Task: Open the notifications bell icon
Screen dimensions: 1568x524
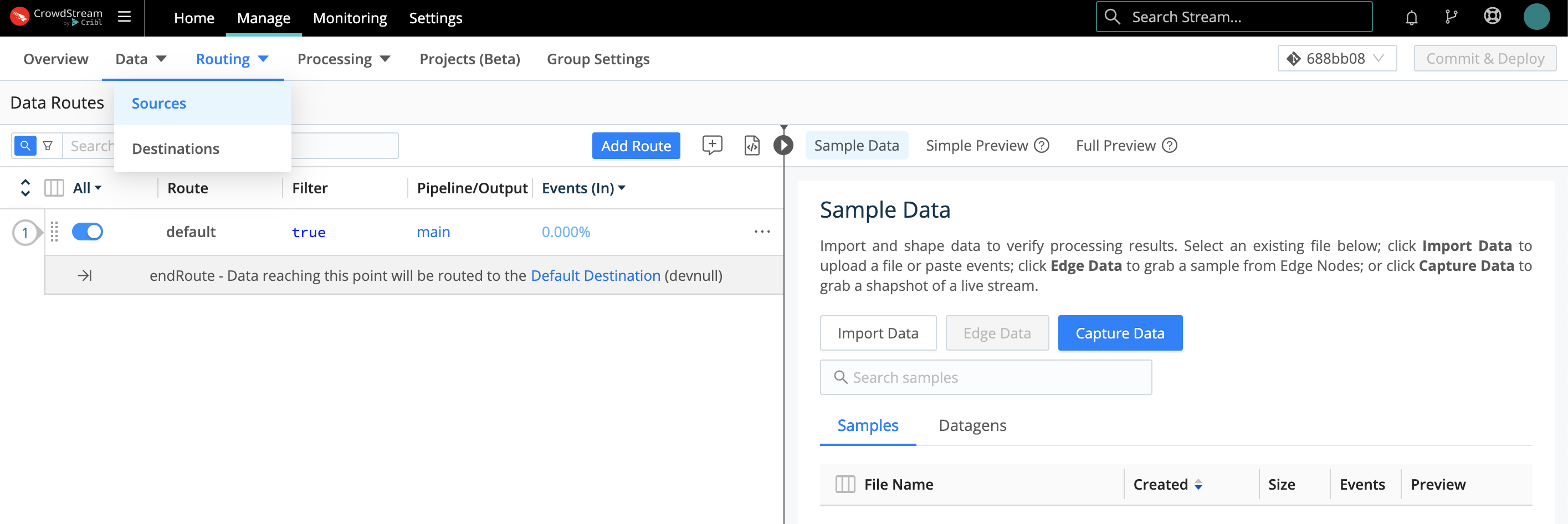Action: pyautogui.click(x=1411, y=17)
